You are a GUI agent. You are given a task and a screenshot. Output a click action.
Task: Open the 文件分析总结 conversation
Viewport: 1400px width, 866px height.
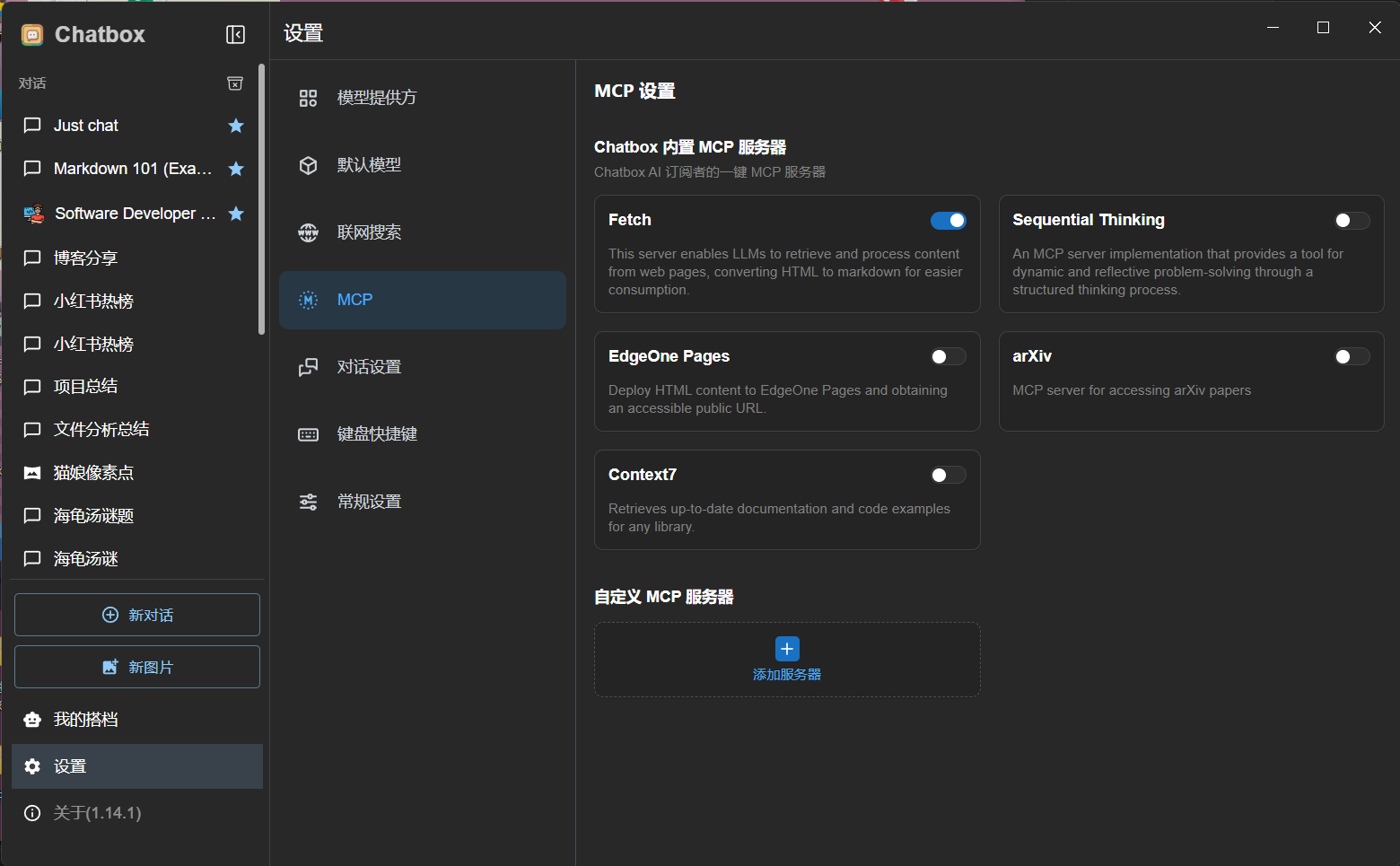pos(134,430)
